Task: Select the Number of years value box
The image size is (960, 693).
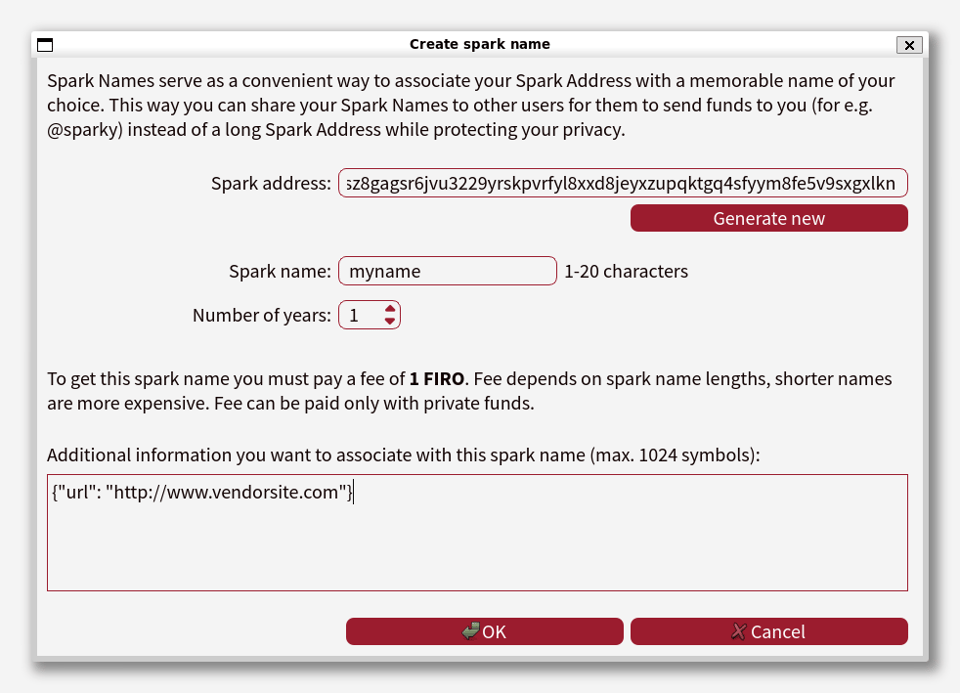Action: [360, 316]
